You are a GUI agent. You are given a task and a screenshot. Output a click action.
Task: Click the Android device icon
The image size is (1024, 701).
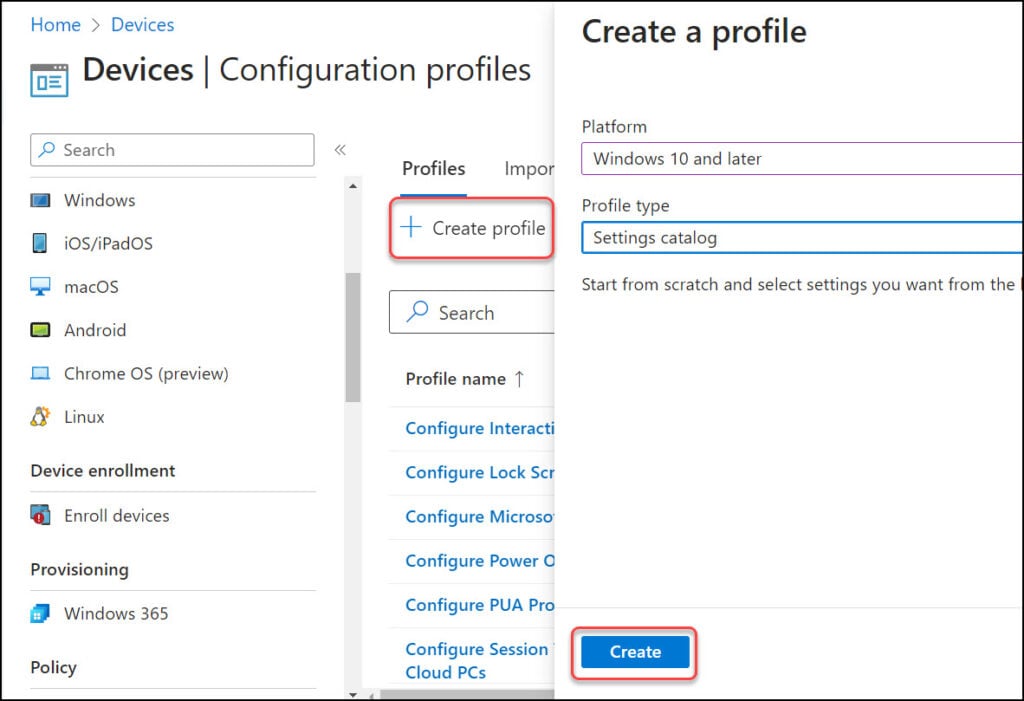(x=40, y=330)
